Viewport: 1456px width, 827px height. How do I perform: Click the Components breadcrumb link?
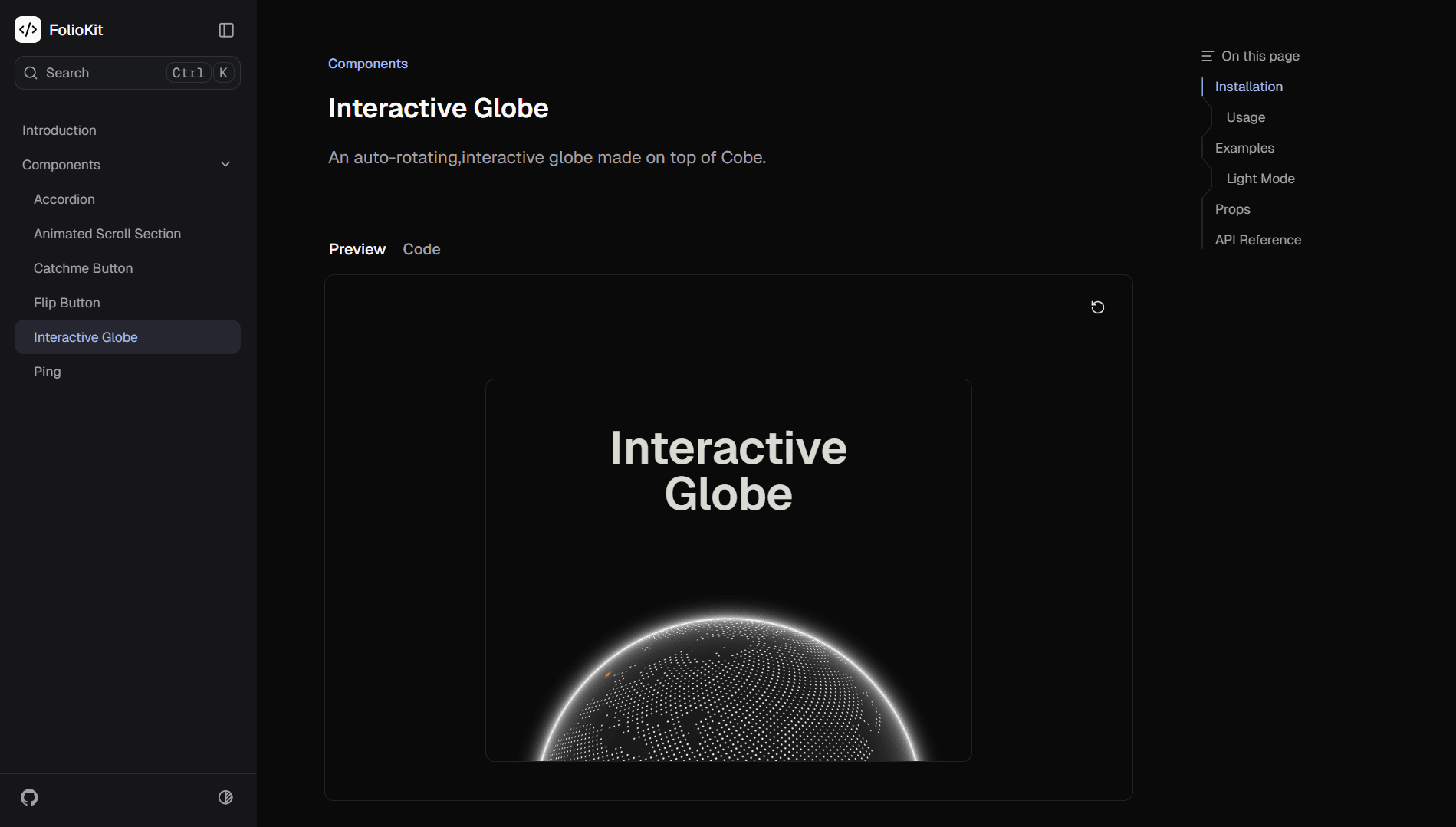(x=368, y=64)
